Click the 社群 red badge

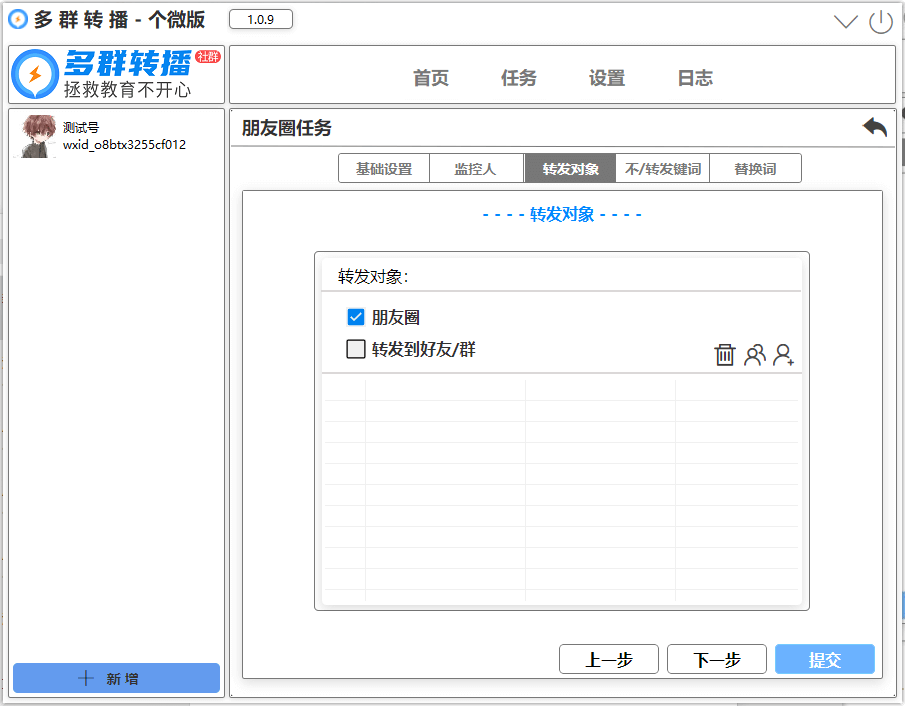point(208,56)
